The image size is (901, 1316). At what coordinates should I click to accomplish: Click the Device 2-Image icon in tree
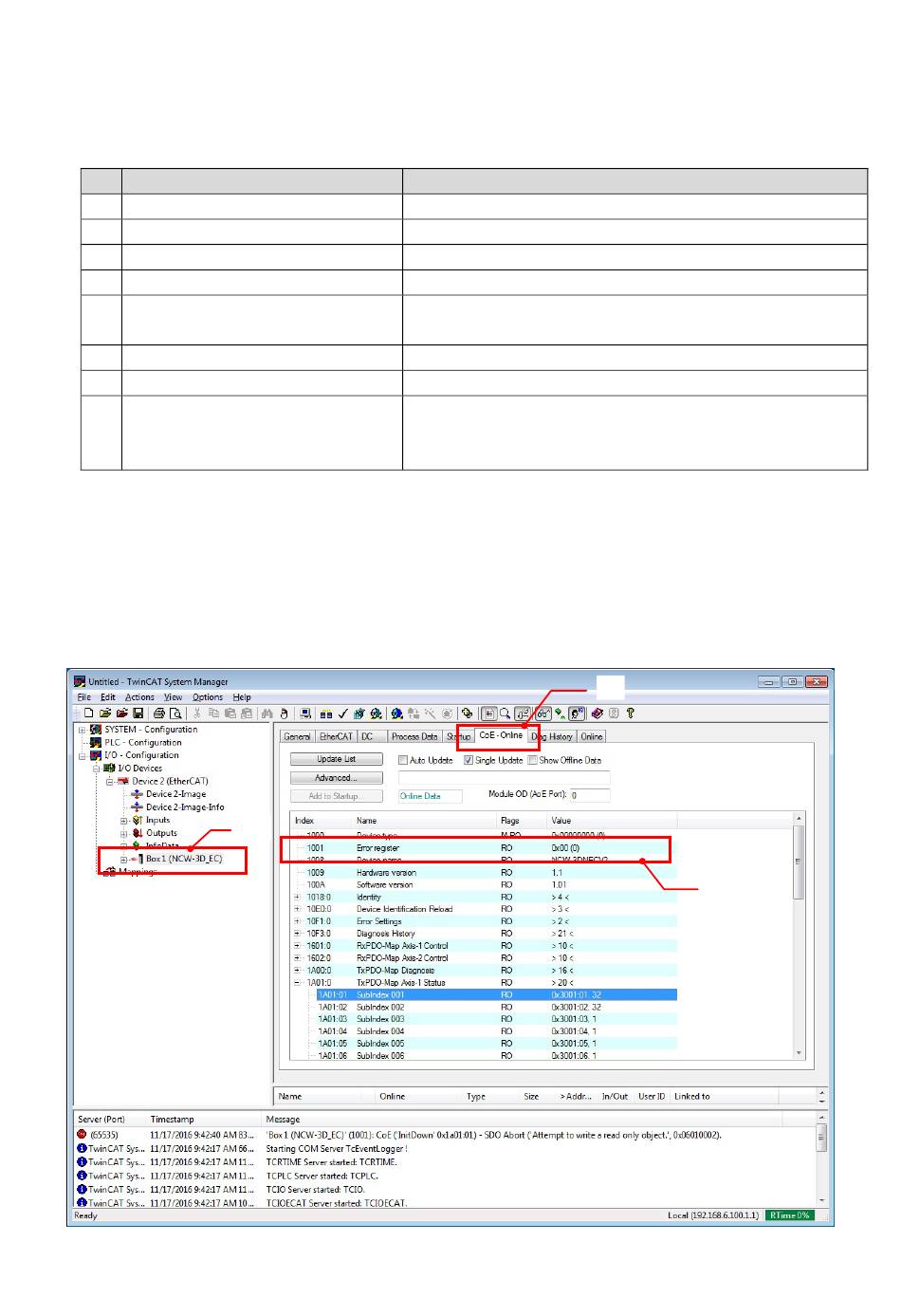(137, 794)
